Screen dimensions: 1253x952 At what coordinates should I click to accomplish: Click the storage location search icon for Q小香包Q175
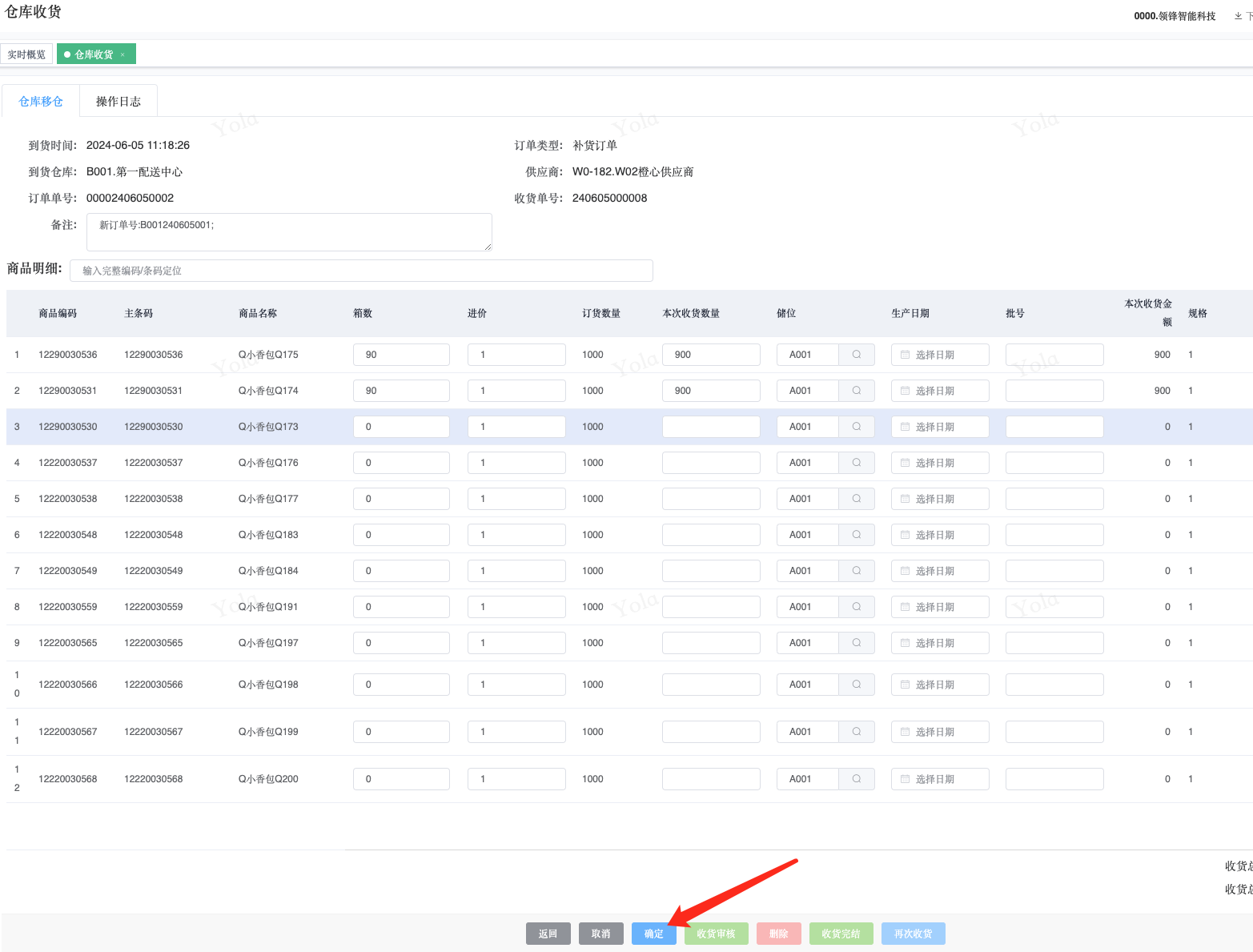[856, 355]
